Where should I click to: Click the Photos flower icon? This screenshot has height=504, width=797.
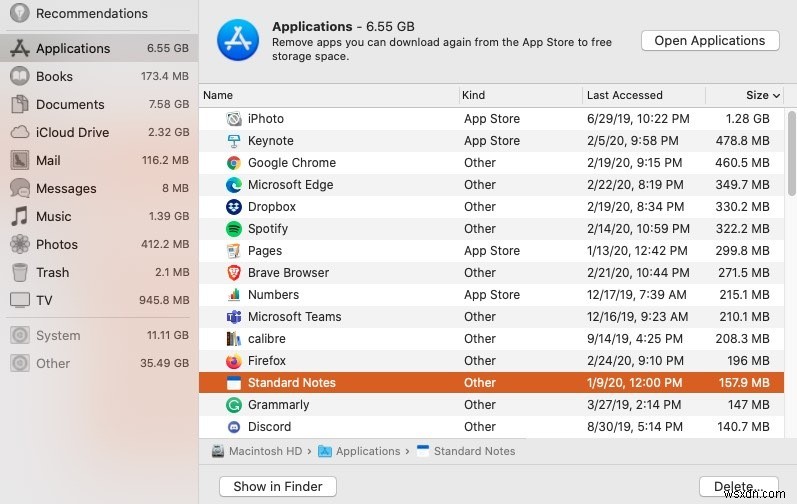(20, 244)
